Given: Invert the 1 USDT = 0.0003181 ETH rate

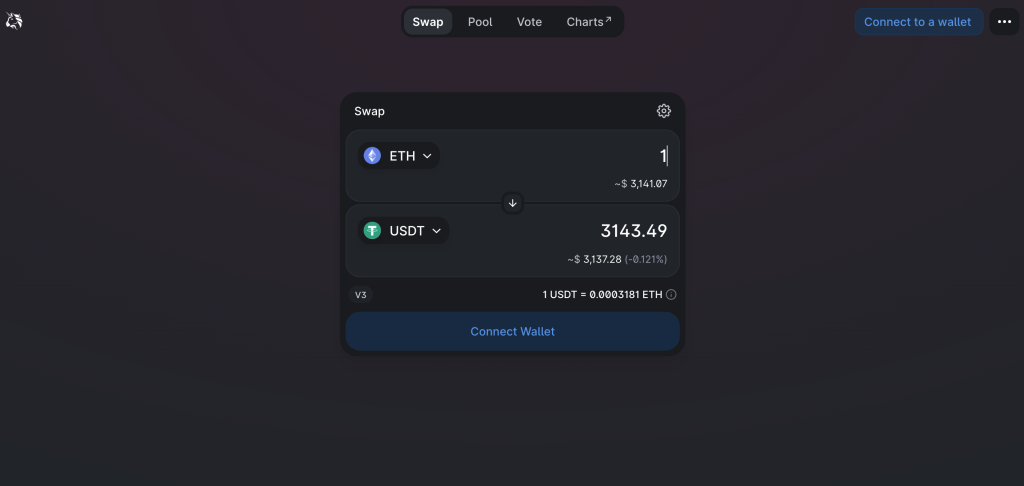Looking at the screenshot, I should pos(602,295).
